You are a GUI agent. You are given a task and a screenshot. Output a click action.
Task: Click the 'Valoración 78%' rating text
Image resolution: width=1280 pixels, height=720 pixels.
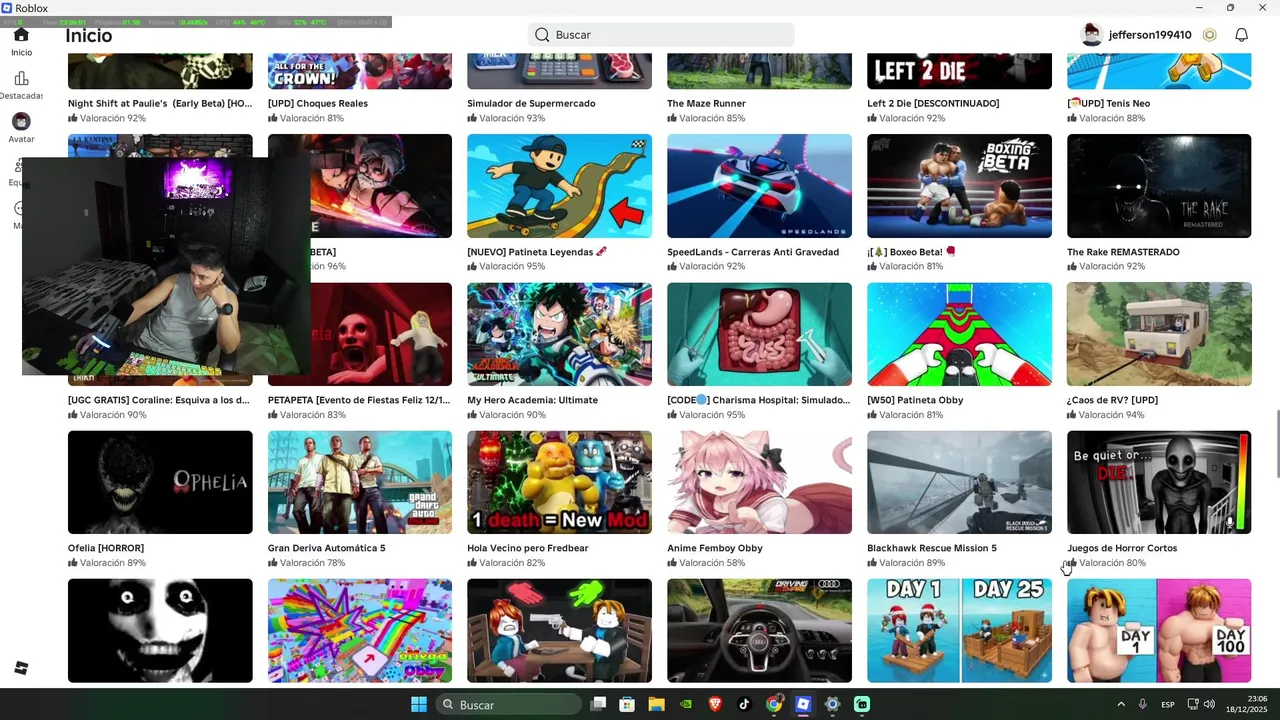coord(312,563)
